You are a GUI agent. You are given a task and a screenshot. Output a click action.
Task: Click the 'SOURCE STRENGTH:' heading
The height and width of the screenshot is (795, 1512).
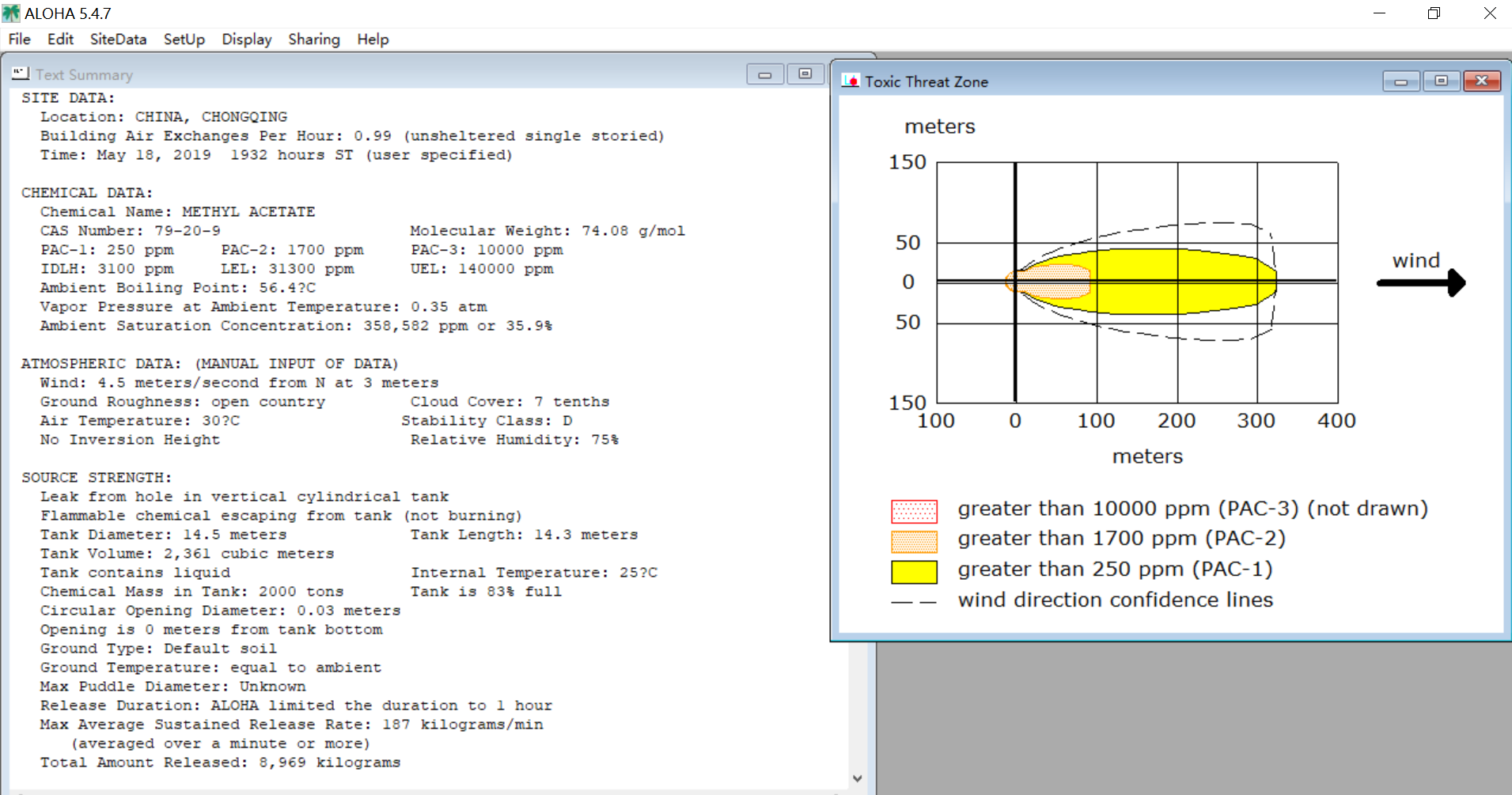(97, 478)
